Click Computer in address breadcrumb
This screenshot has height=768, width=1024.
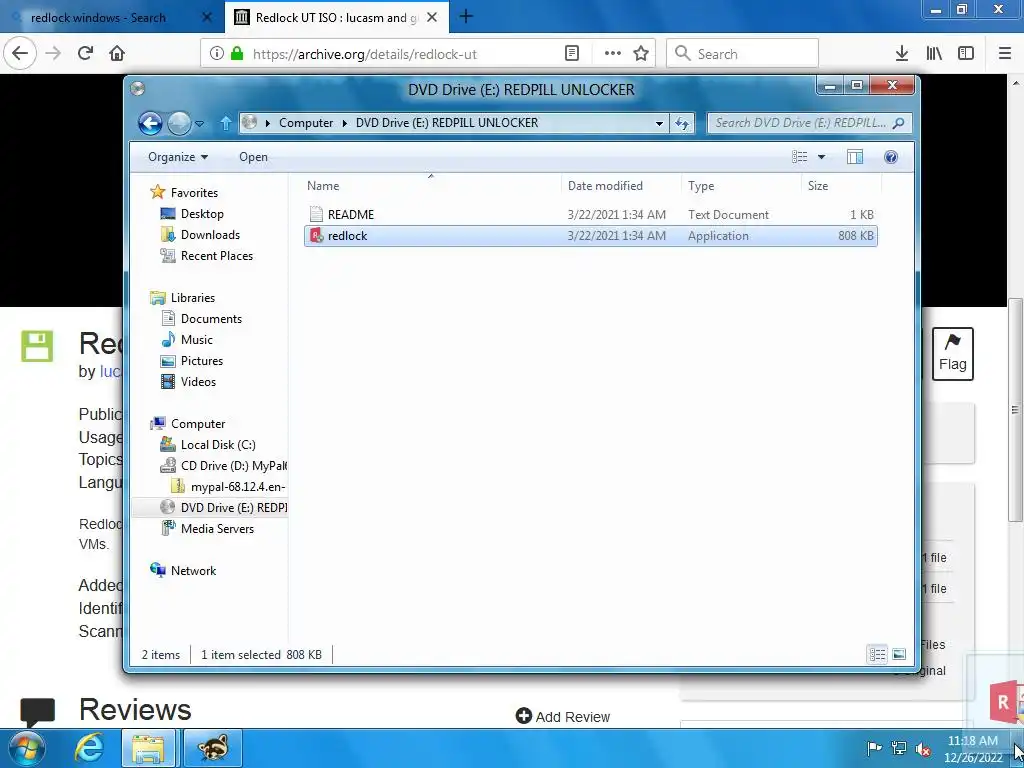click(x=306, y=123)
